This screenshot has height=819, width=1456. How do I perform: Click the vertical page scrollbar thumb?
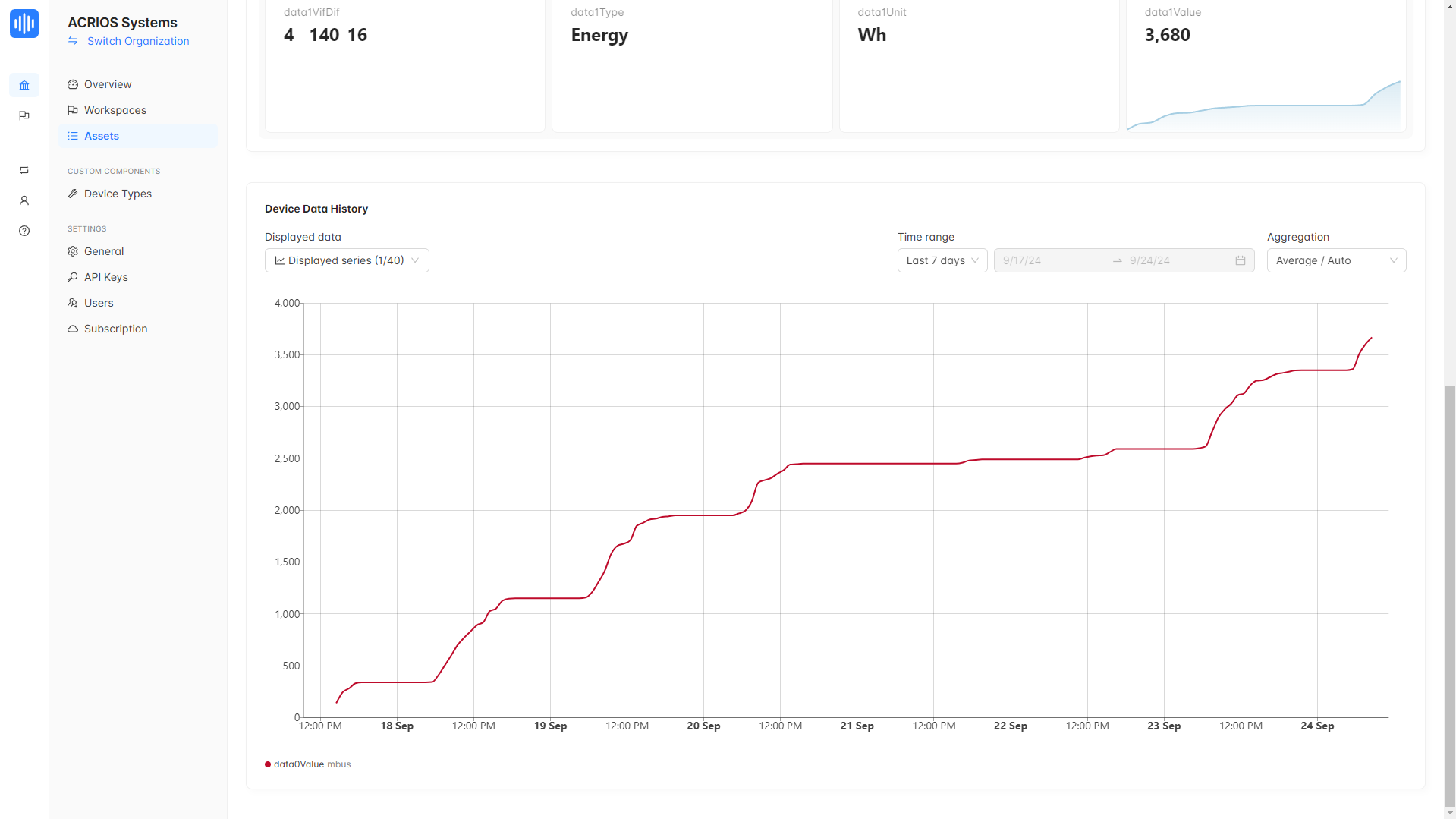(x=1450, y=592)
